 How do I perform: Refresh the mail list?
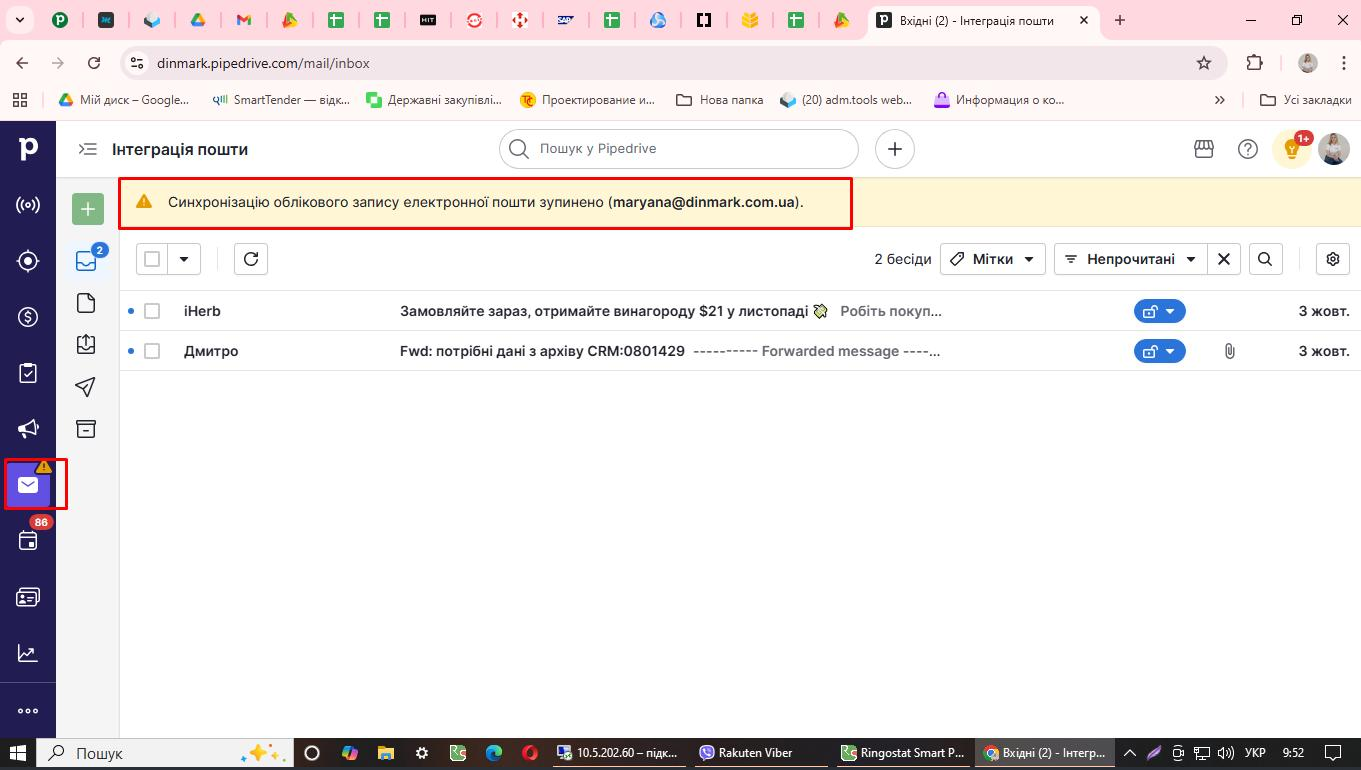[251, 259]
